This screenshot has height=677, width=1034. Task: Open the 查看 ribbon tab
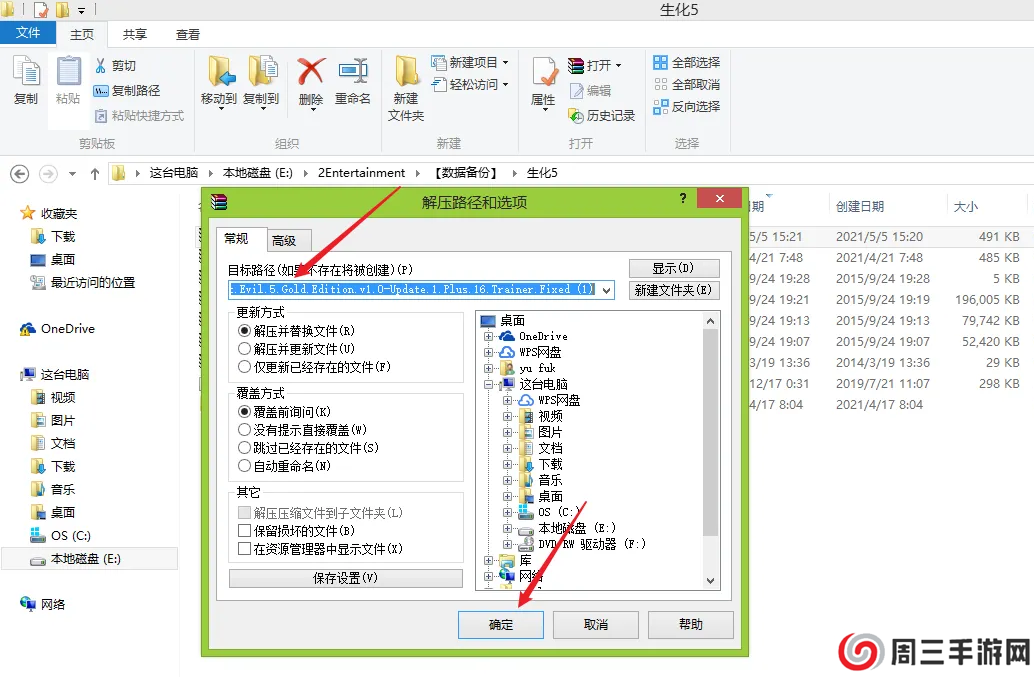(x=188, y=33)
